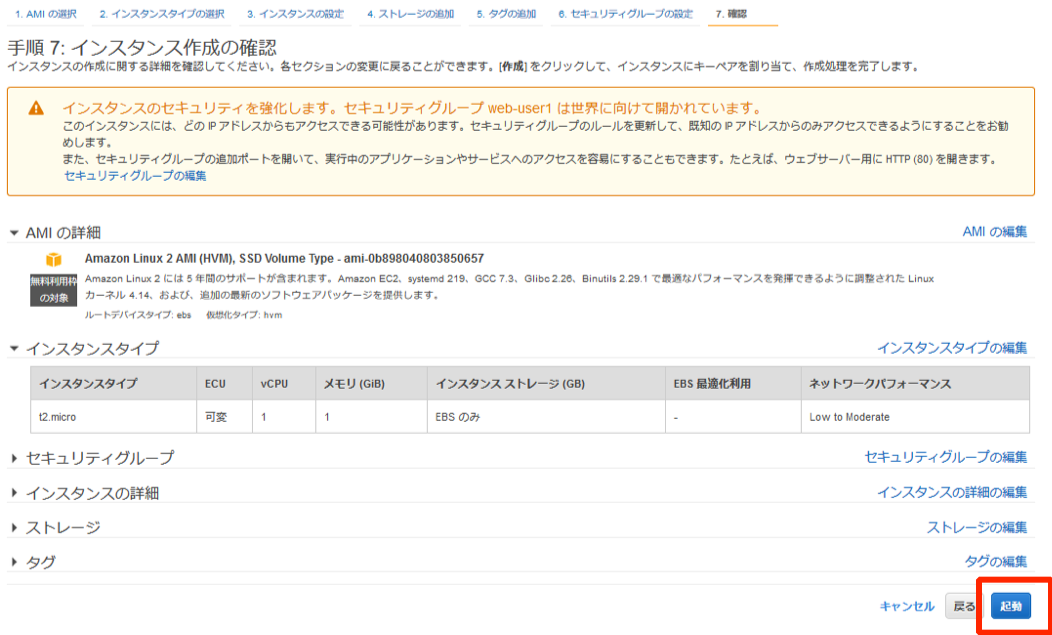Open 'セキュリティグループの編集' link beside security group section
This screenshot has height=635, width=1052.
coord(945,457)
